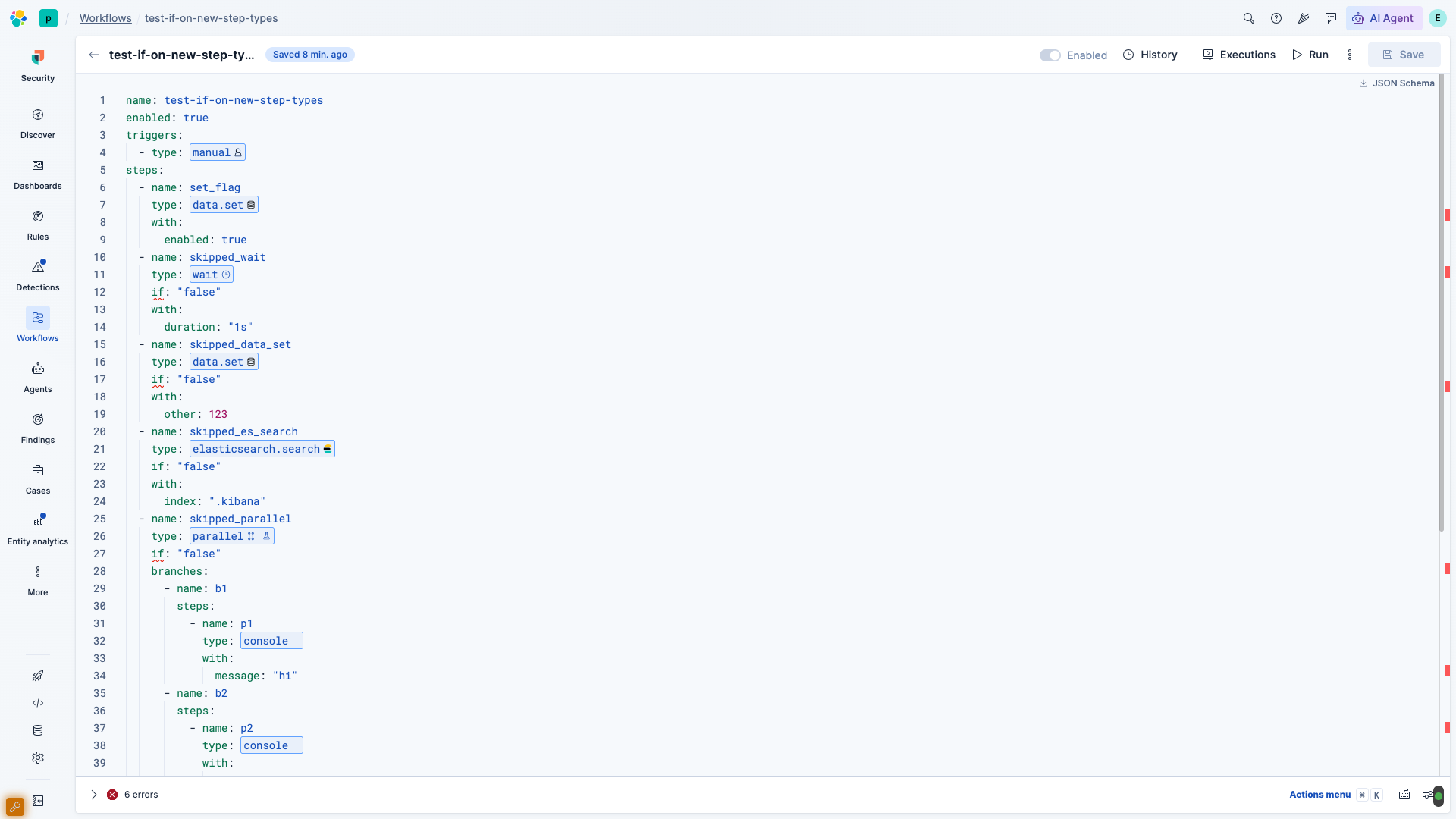Open settings gear in sidebar
This screenshot has width=1456, height=819.
[38, 758]
